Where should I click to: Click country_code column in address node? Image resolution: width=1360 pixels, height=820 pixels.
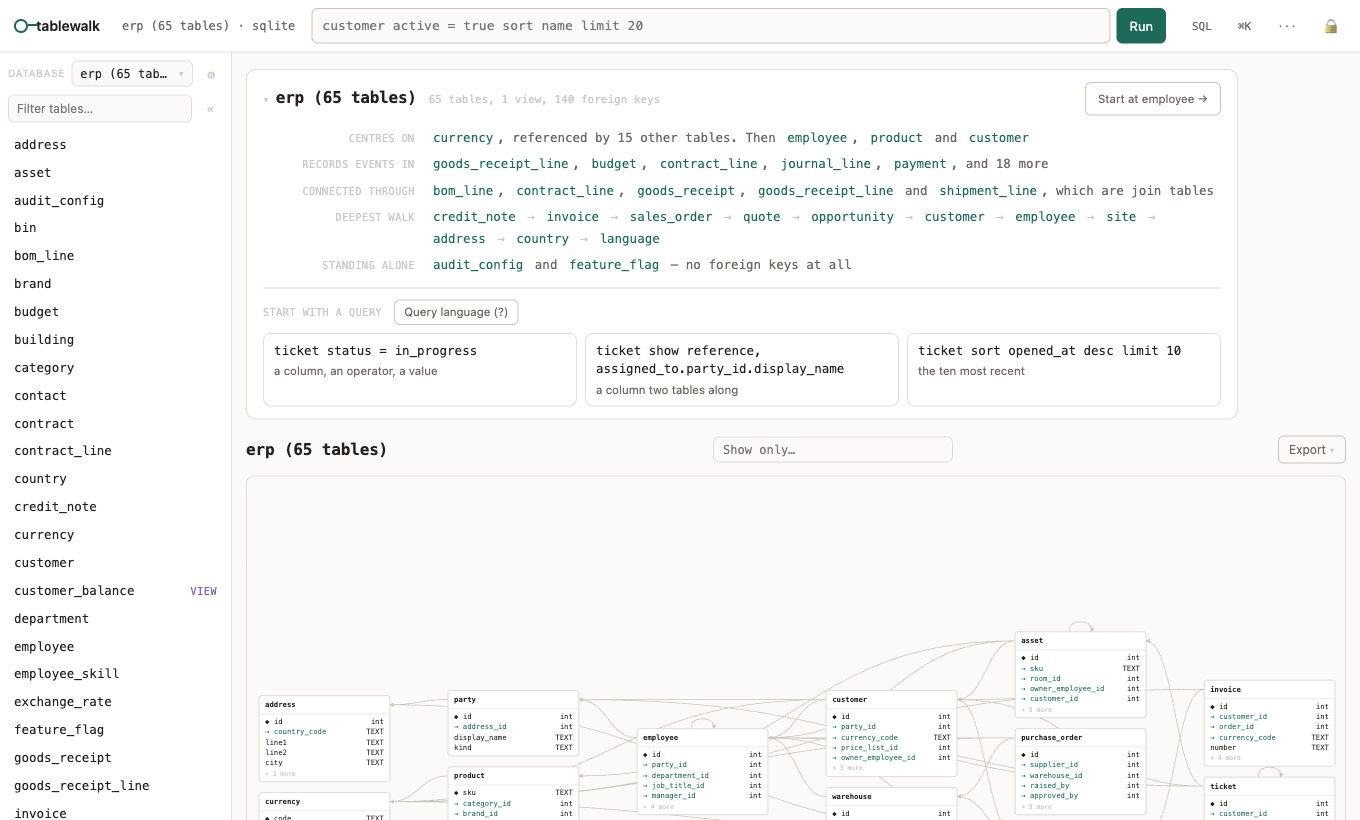click(324, 732)
